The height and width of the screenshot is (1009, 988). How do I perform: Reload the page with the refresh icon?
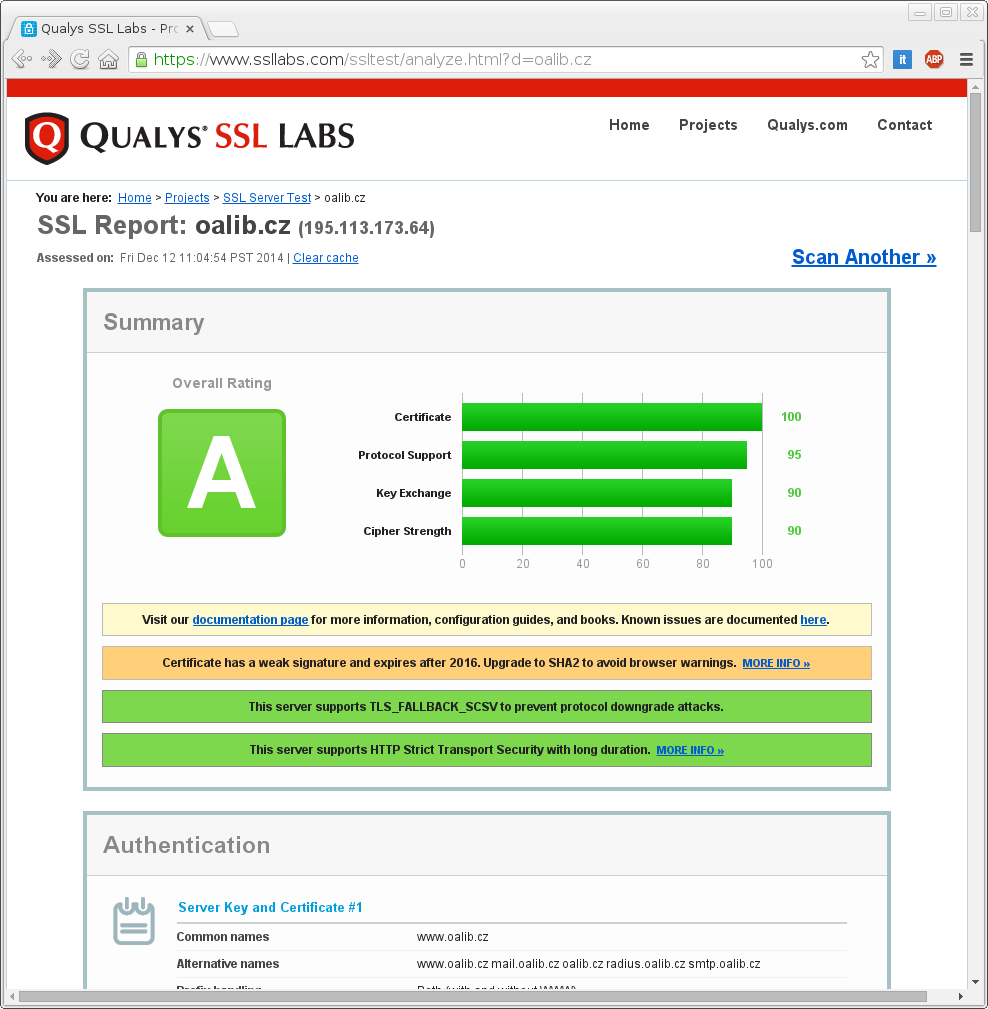(x=80, y=59)
